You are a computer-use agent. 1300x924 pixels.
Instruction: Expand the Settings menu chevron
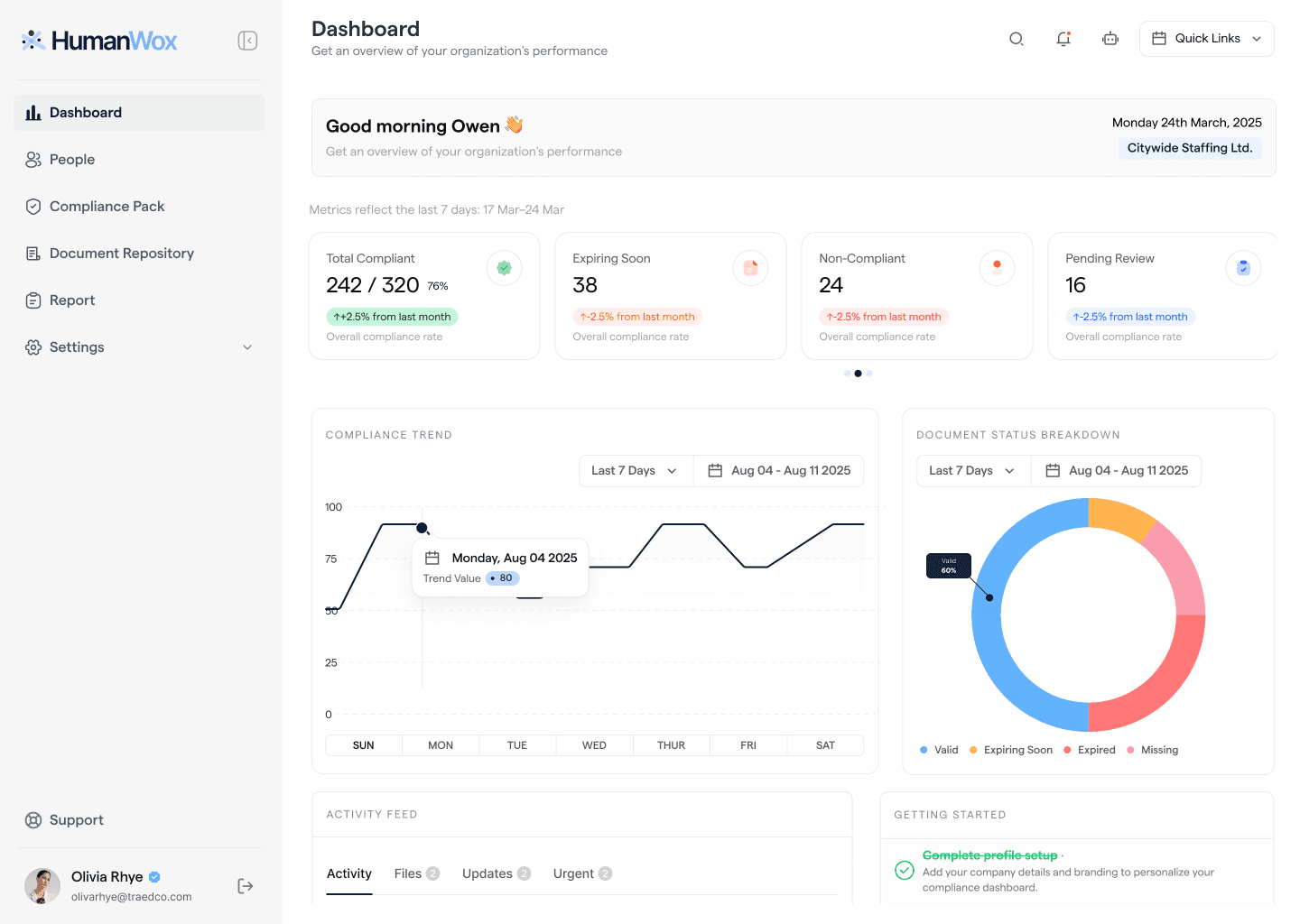[247, 347]
